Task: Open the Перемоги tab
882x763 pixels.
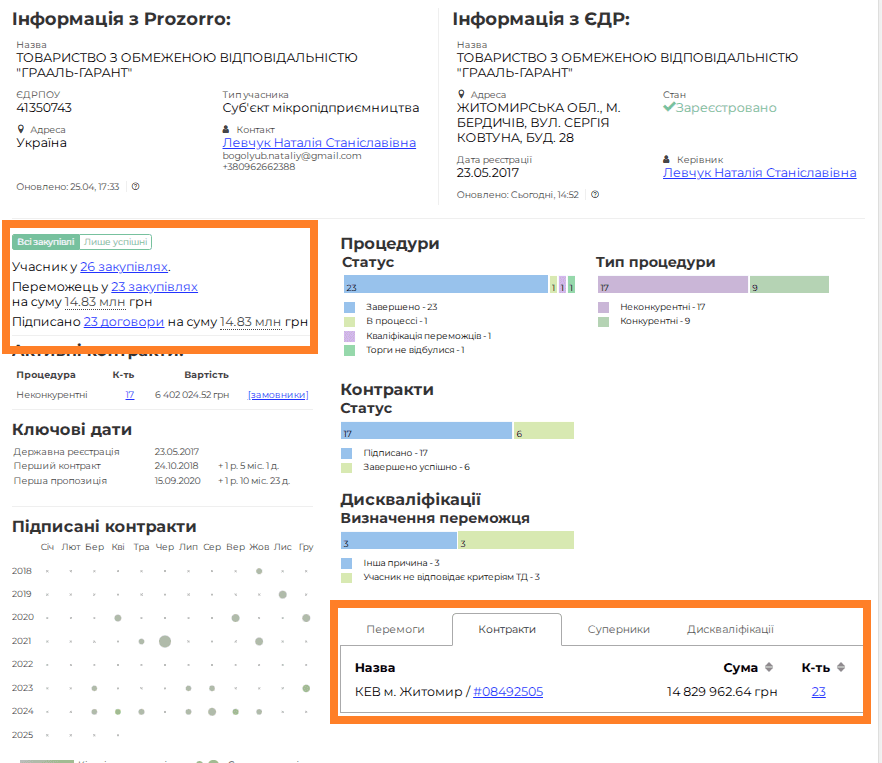Action: pos(395,629)
